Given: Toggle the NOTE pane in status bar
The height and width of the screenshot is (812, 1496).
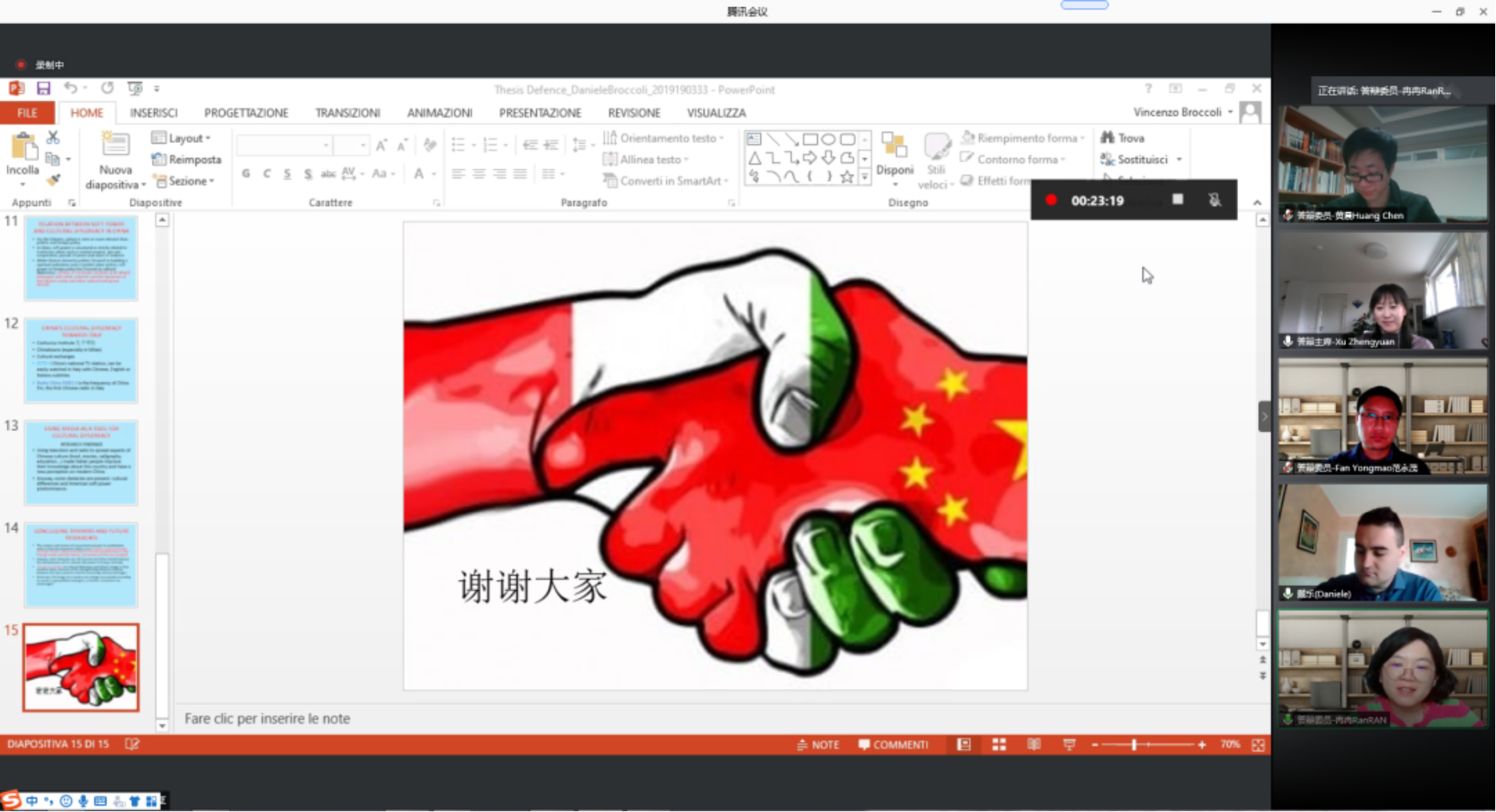Looking at the screenshot, I should 818,744.
